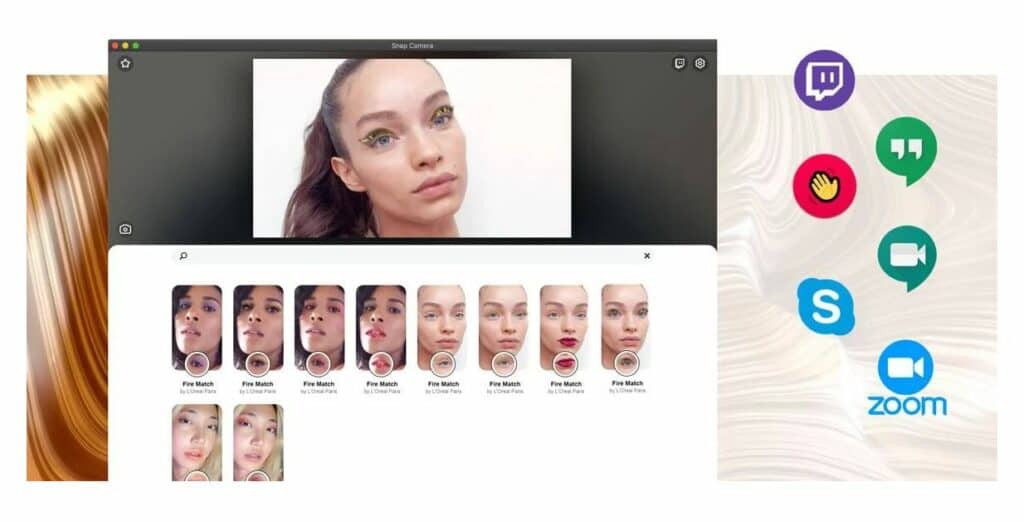Clear the search with the X icon
1024x521 pixels.
[x=647, y=256]
